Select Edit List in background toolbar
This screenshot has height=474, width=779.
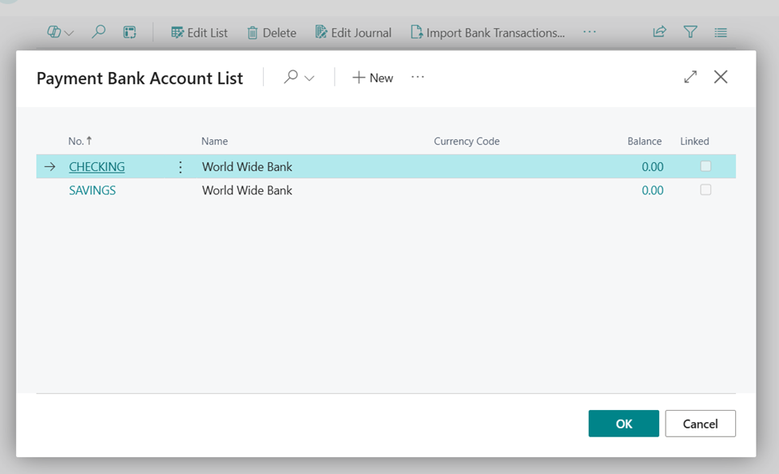click(199, 33)
